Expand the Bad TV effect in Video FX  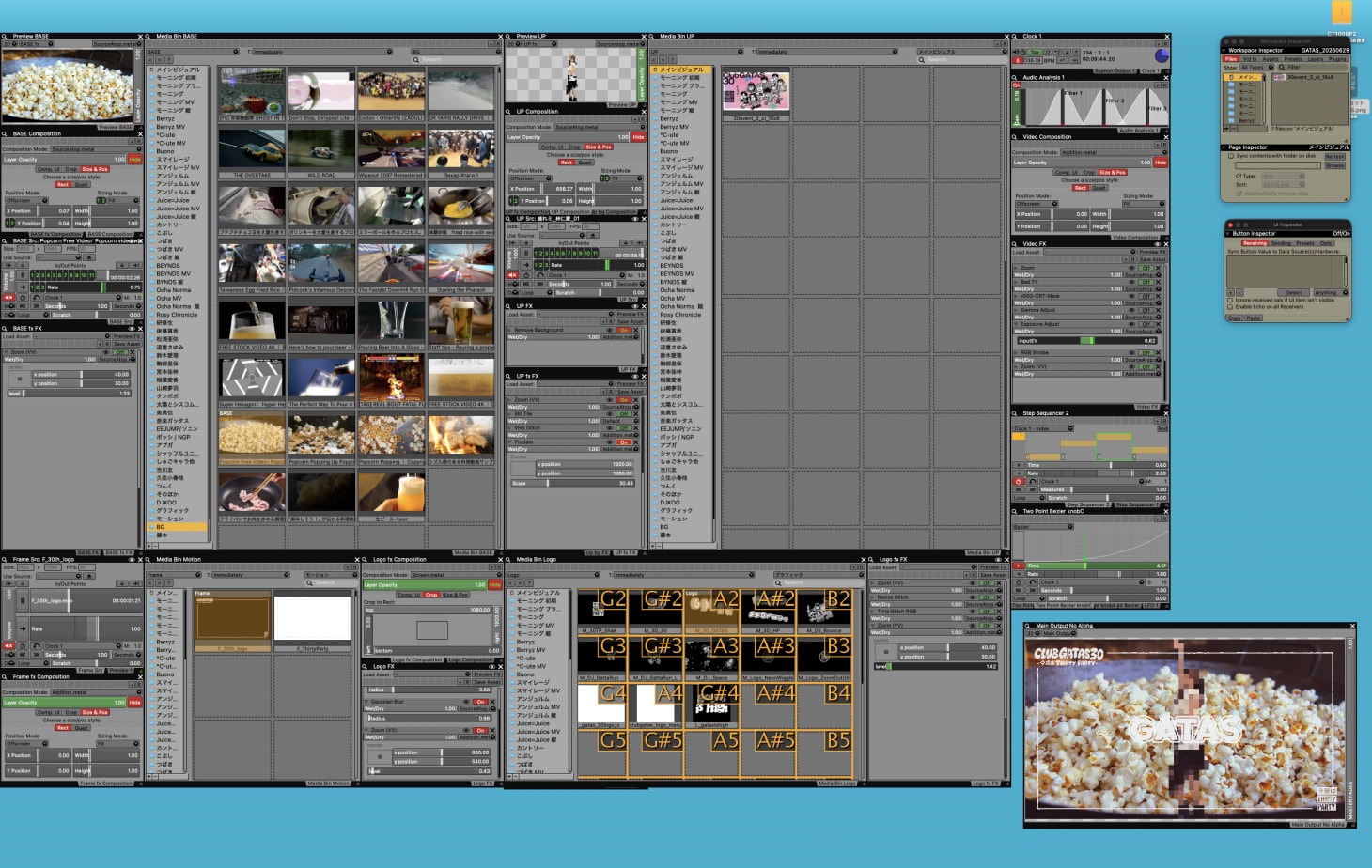1015,282
